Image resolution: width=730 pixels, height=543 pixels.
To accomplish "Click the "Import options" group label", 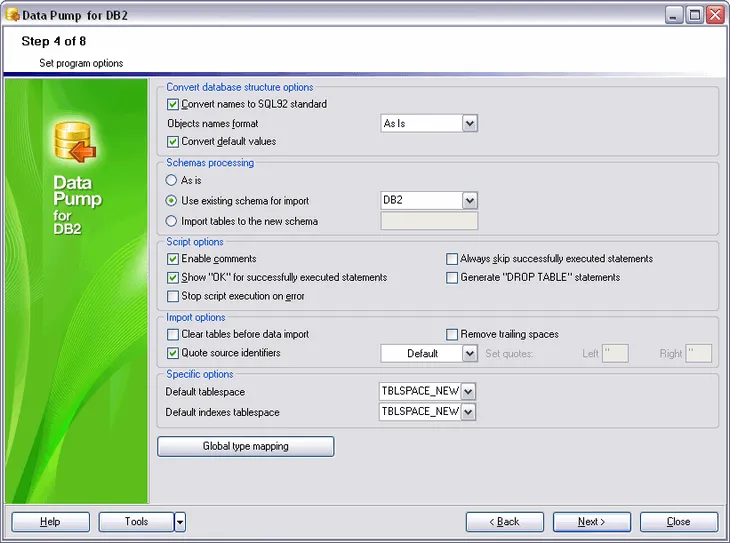I will tap(196, 317).
